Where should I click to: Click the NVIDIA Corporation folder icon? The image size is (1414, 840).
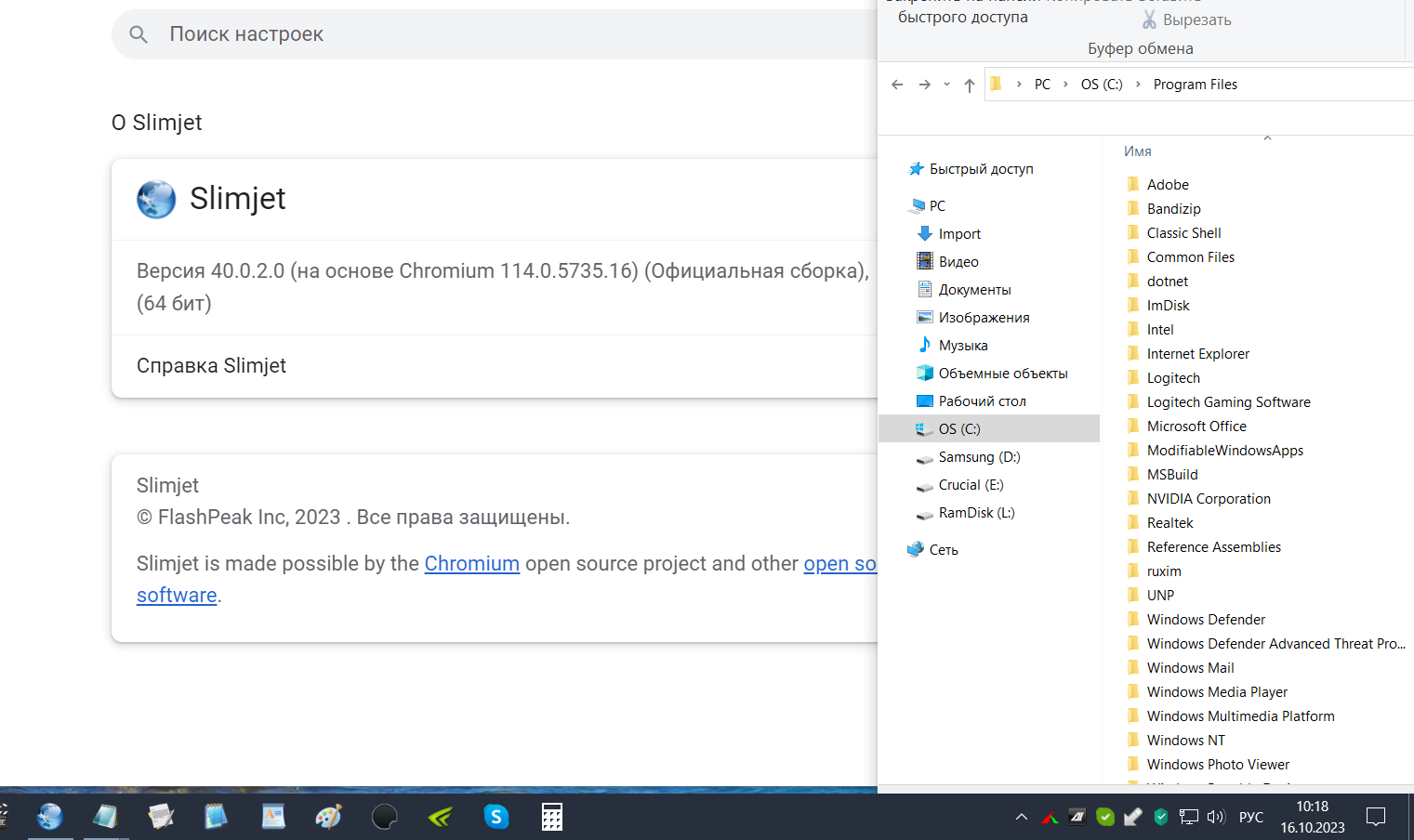coord(1133,498)
